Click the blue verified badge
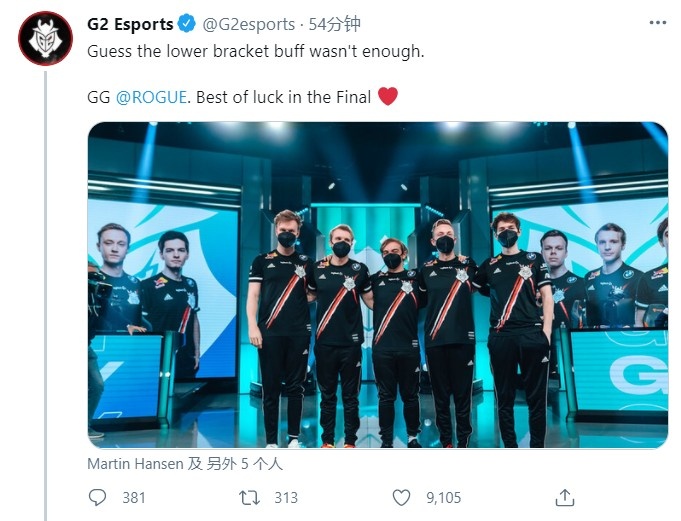The height and width of the screenshot is (521, 681). (x=187, y=23)
